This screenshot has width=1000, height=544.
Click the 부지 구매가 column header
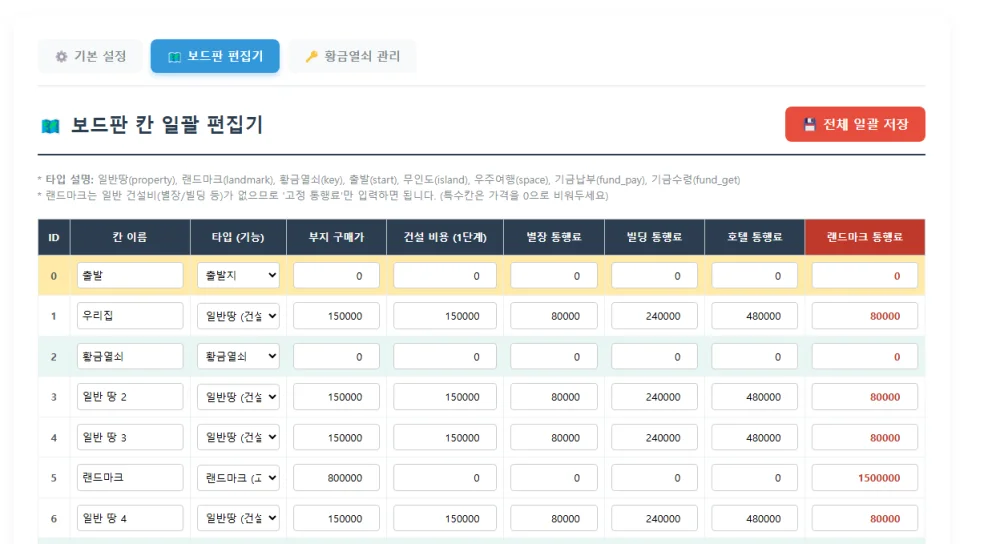coord(336,237)
